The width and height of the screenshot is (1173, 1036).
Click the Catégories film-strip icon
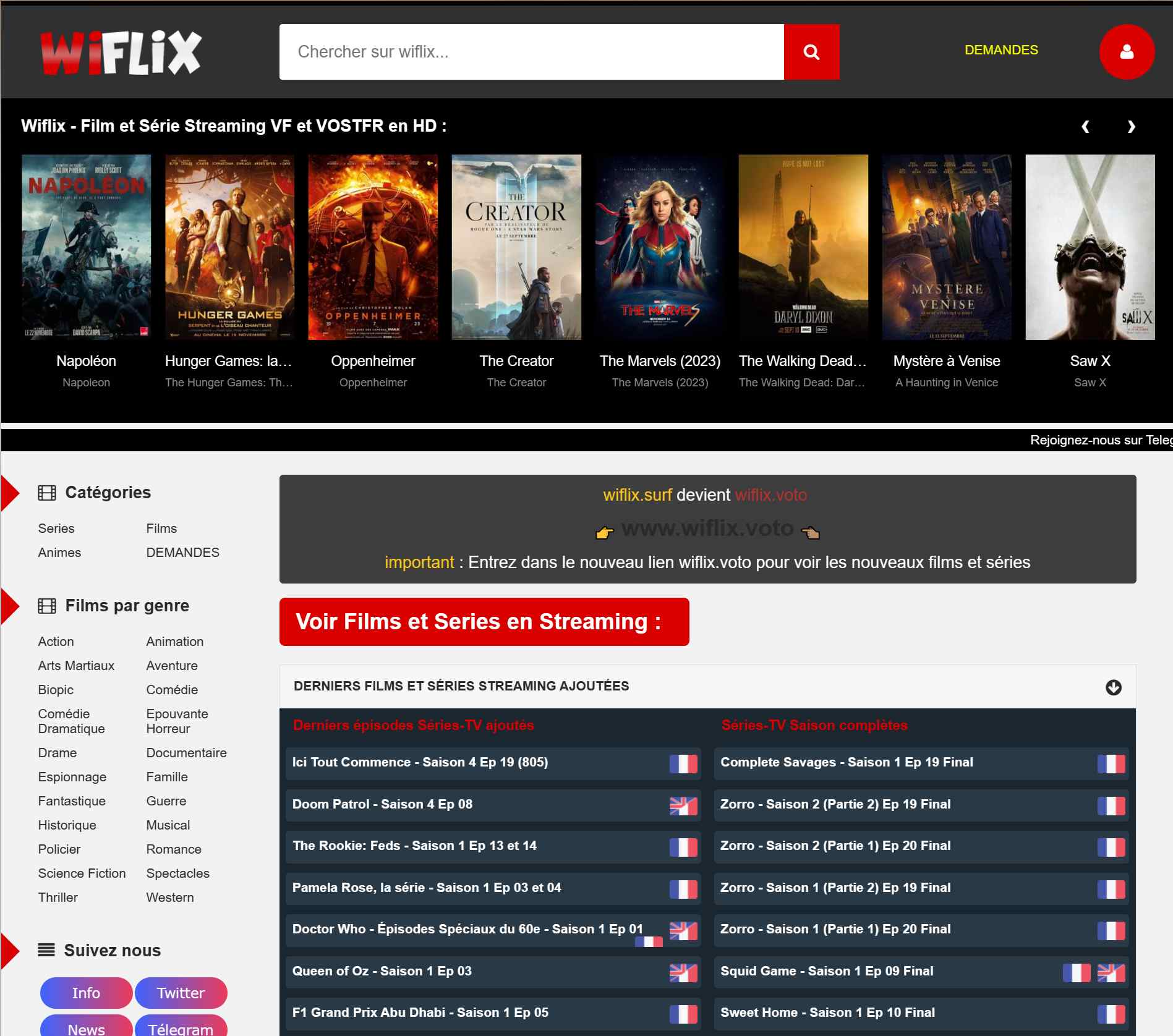pyautogui.click(x=47, y=493)
